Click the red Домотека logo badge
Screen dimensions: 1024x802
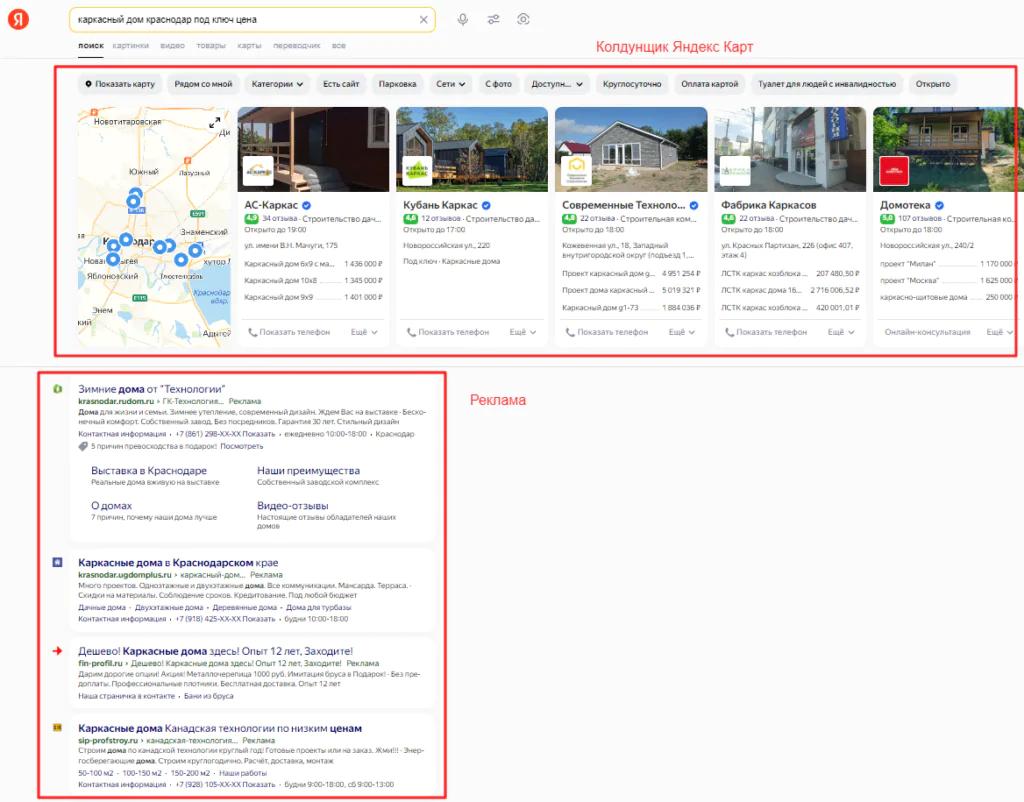[894, 171]
